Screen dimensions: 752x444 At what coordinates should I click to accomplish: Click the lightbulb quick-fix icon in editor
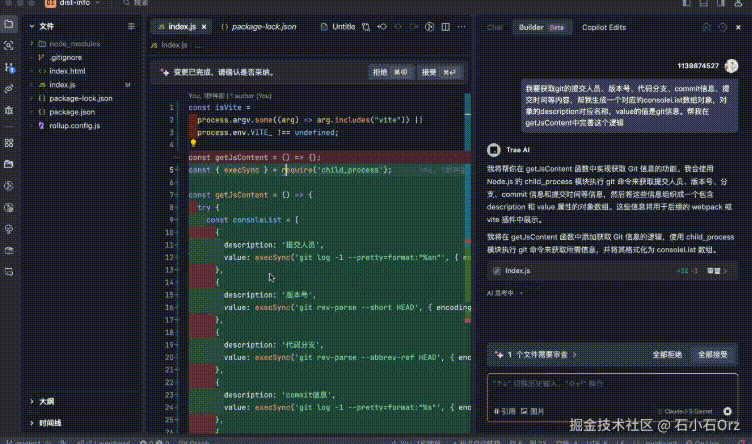pyautogui.click(x=193, y=143)
